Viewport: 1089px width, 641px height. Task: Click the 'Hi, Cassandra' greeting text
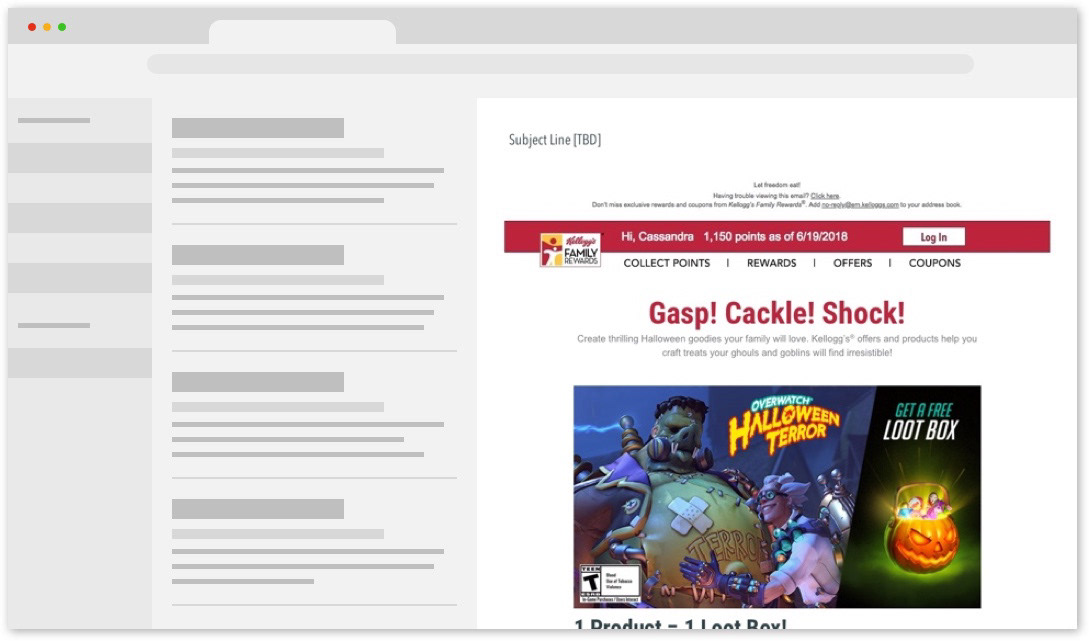(x=657, y=237)
